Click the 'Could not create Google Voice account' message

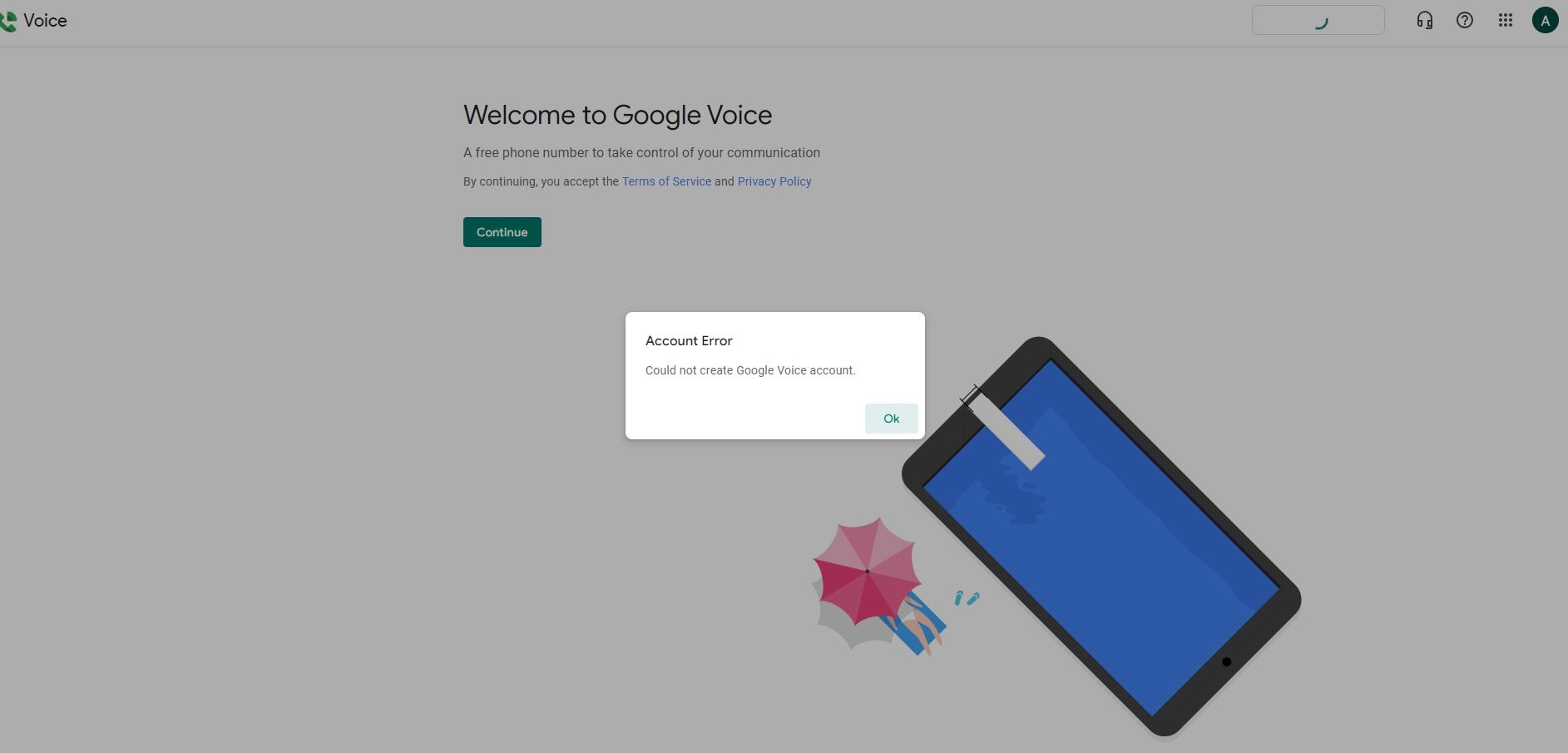[750, 370]
